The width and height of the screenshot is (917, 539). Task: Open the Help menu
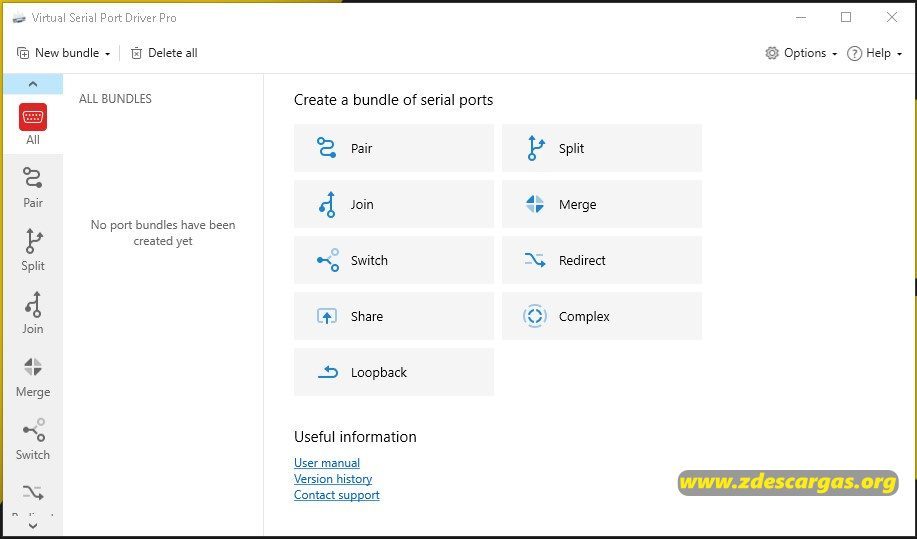pyautogui.click(x=874, y=53)
